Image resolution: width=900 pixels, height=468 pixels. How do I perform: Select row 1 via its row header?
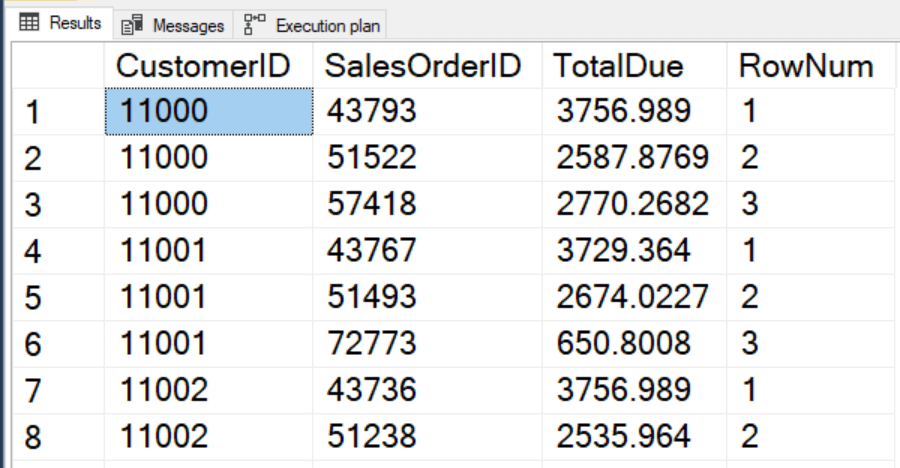pyautogui.click(x=59, y=111)
